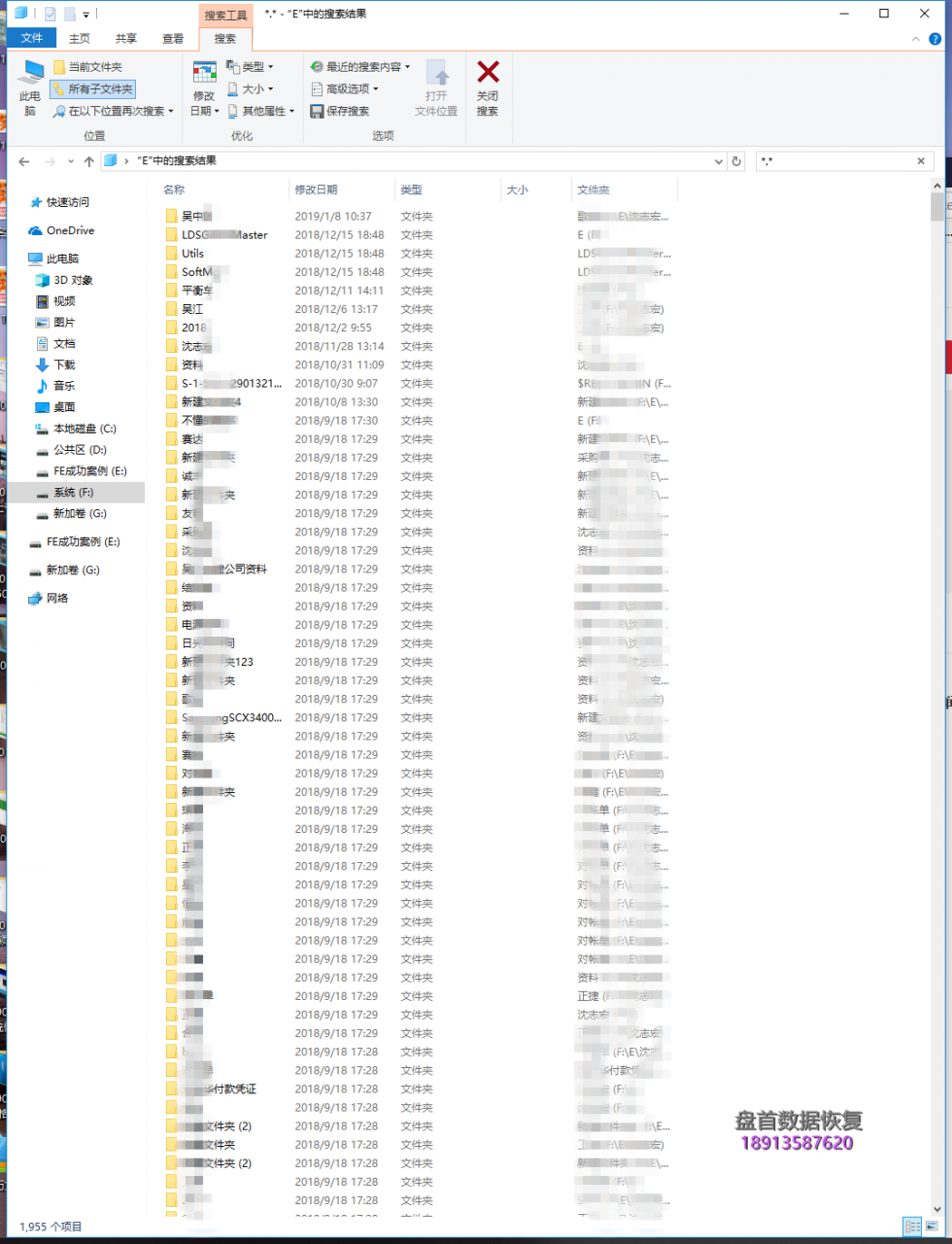Switch to large icons view in status bar
Image resolution: width=952 pixels, height=1244 pixels.
(932, 1226)
